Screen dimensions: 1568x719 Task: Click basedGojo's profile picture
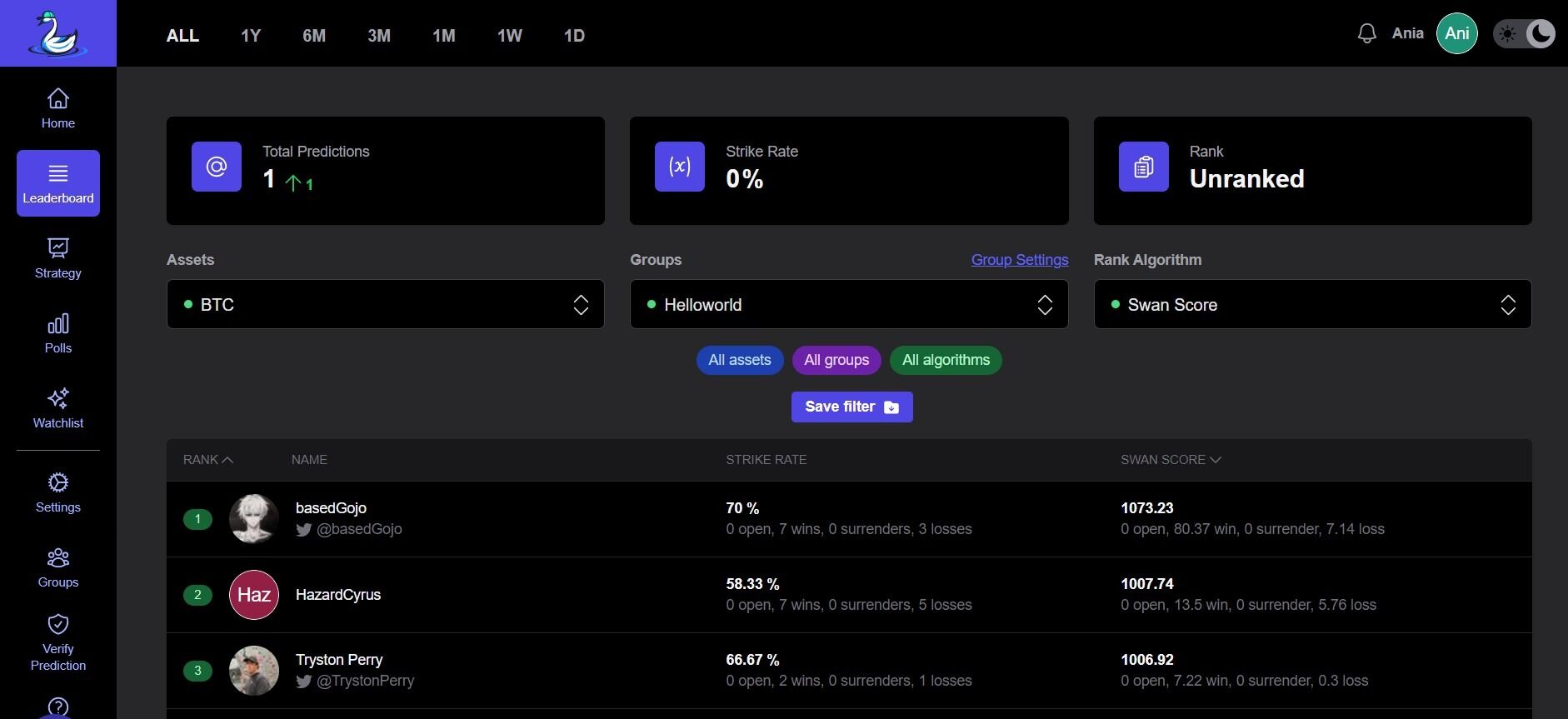tap(254, 519)
